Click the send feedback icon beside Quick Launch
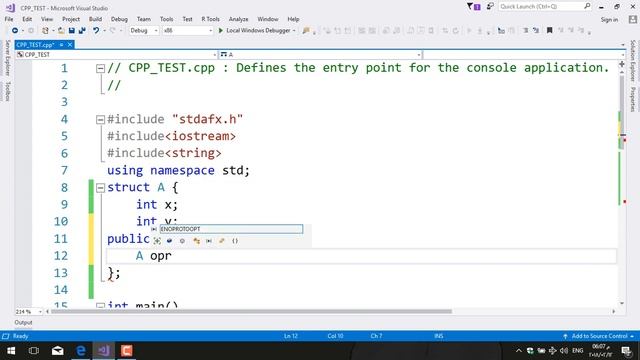The image size is (640, 360). [x=490, y=7]
